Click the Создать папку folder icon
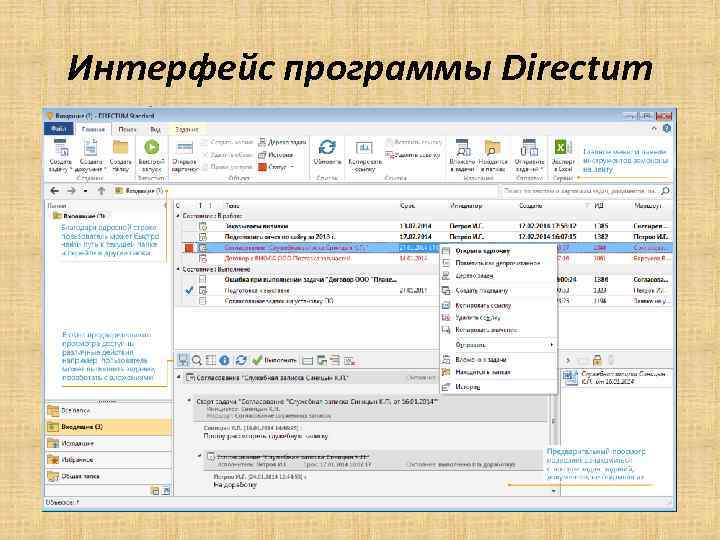 120,148
